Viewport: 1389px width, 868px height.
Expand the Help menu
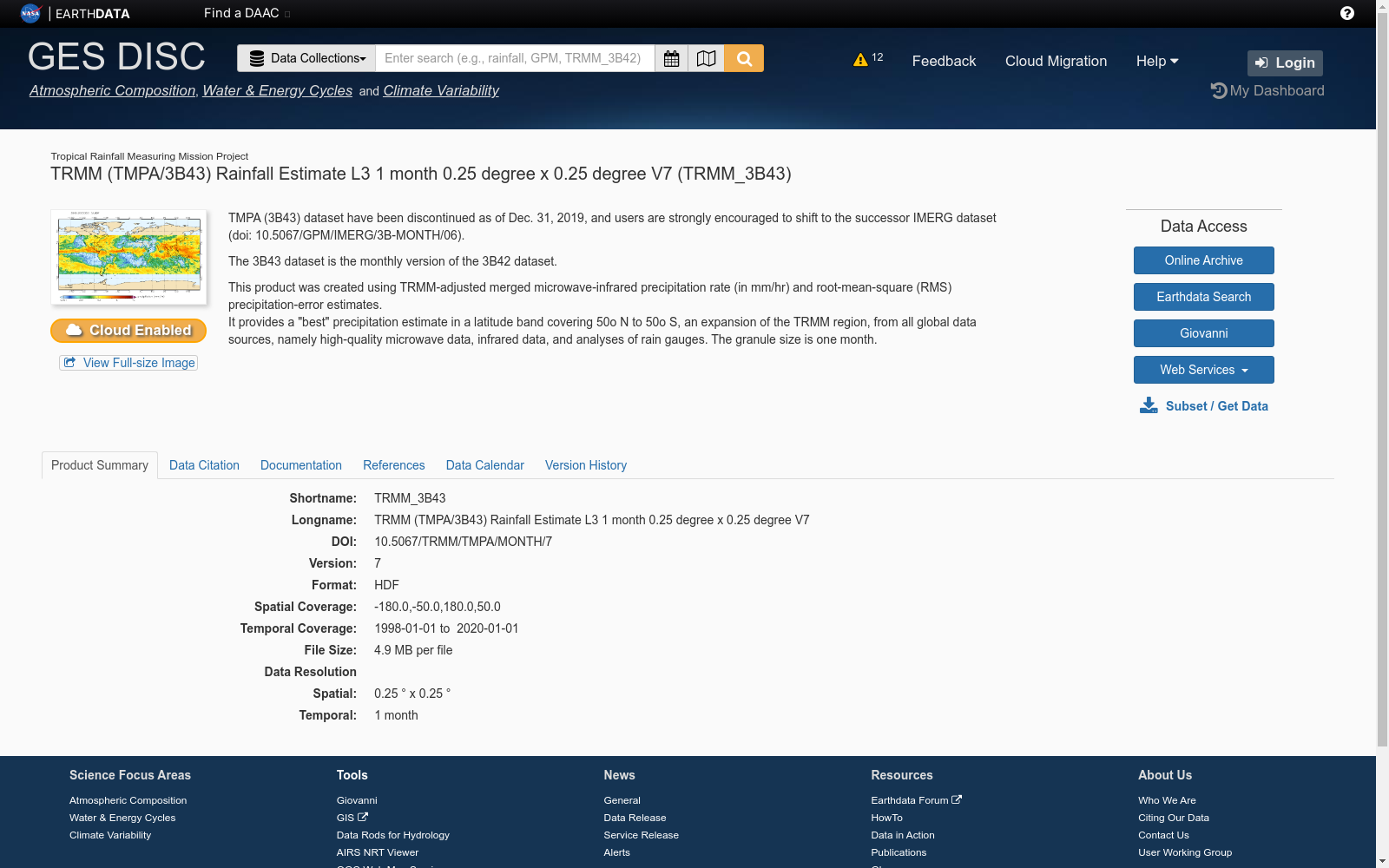click(x=1157, y=61)
